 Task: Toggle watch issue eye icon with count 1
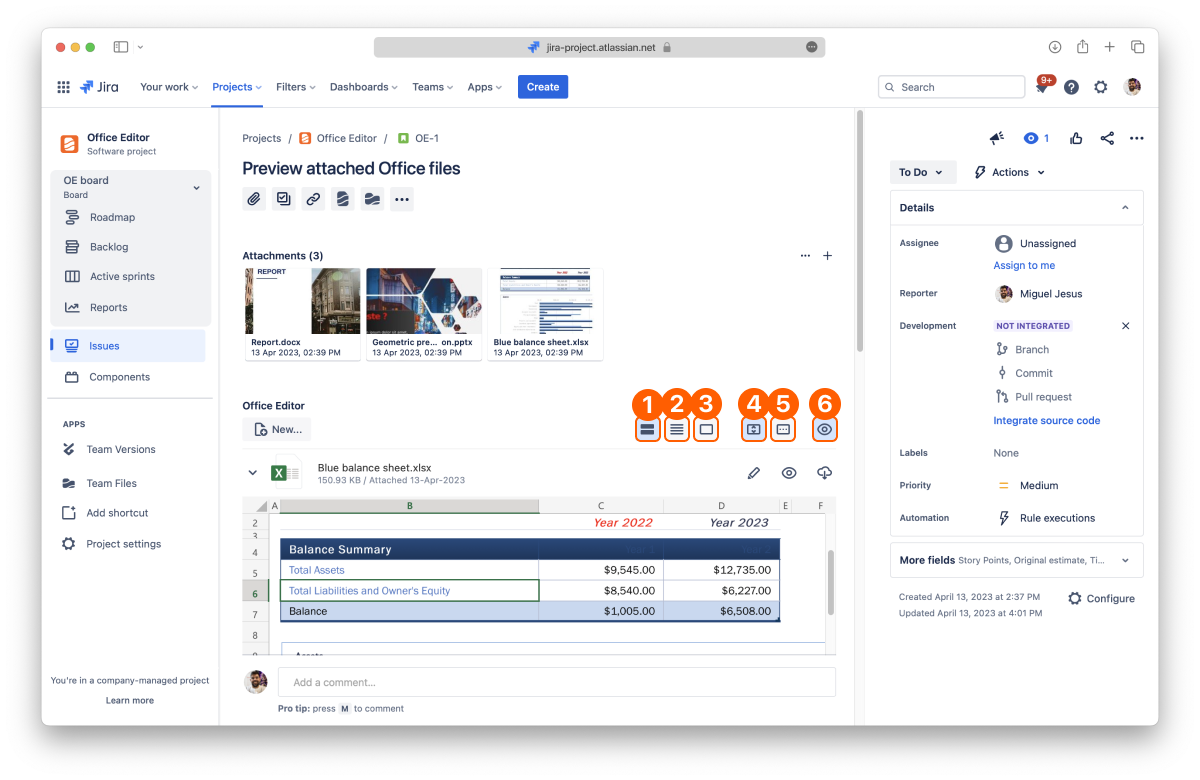pyautogui.click(x=1036, y=138)
